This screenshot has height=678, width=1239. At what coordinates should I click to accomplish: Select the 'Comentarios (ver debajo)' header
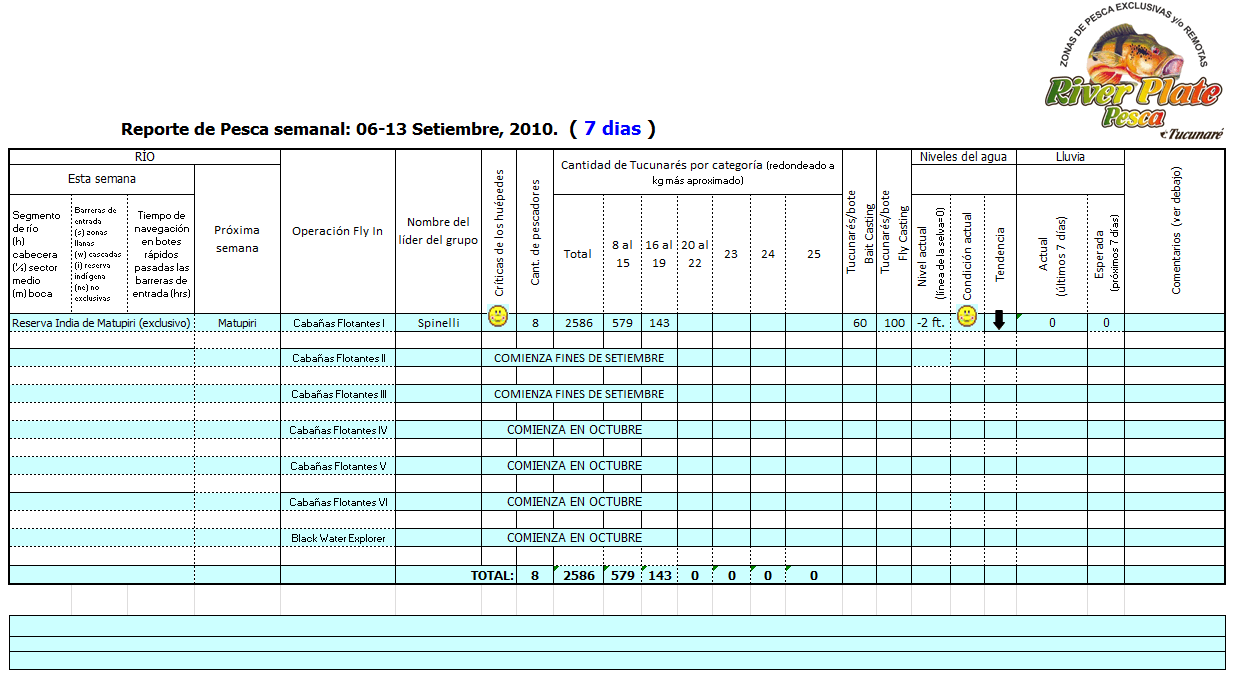tap(1175, 232)
